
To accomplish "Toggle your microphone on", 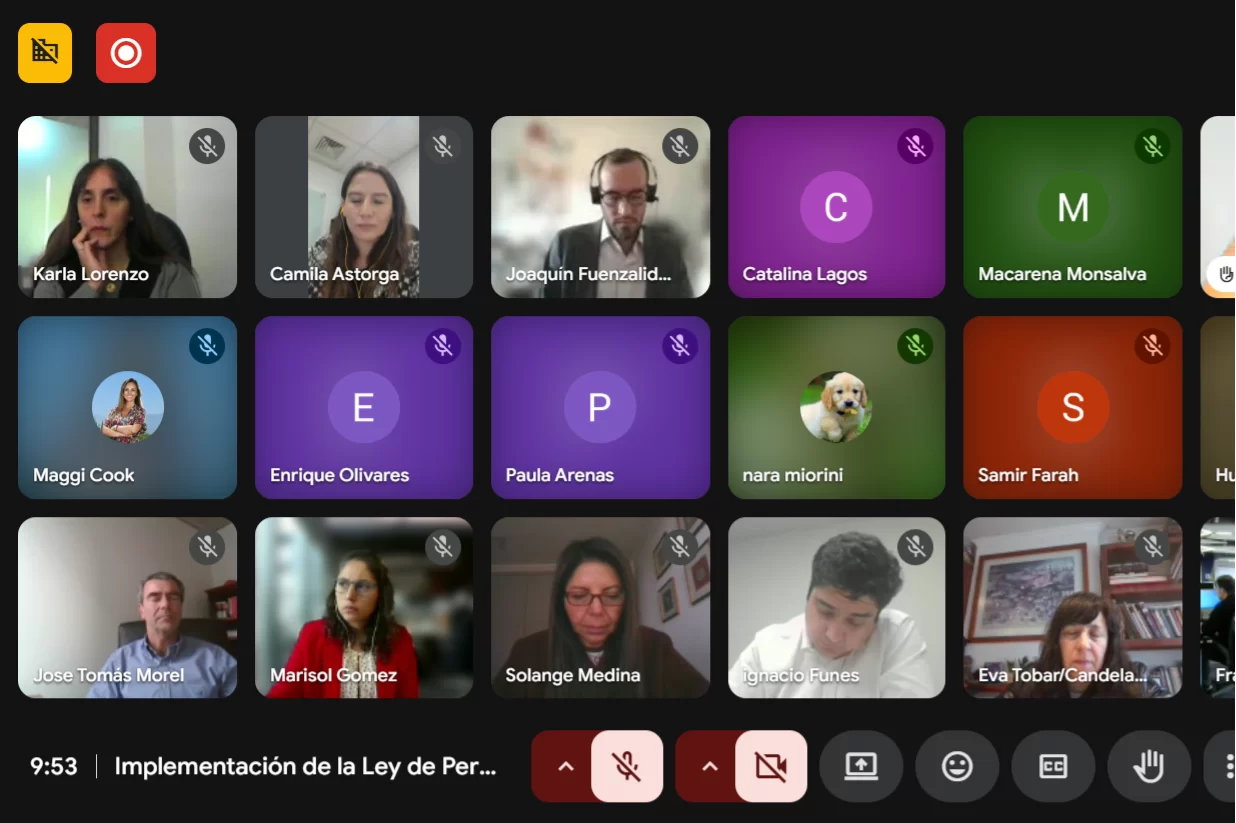I will (627, 766).
